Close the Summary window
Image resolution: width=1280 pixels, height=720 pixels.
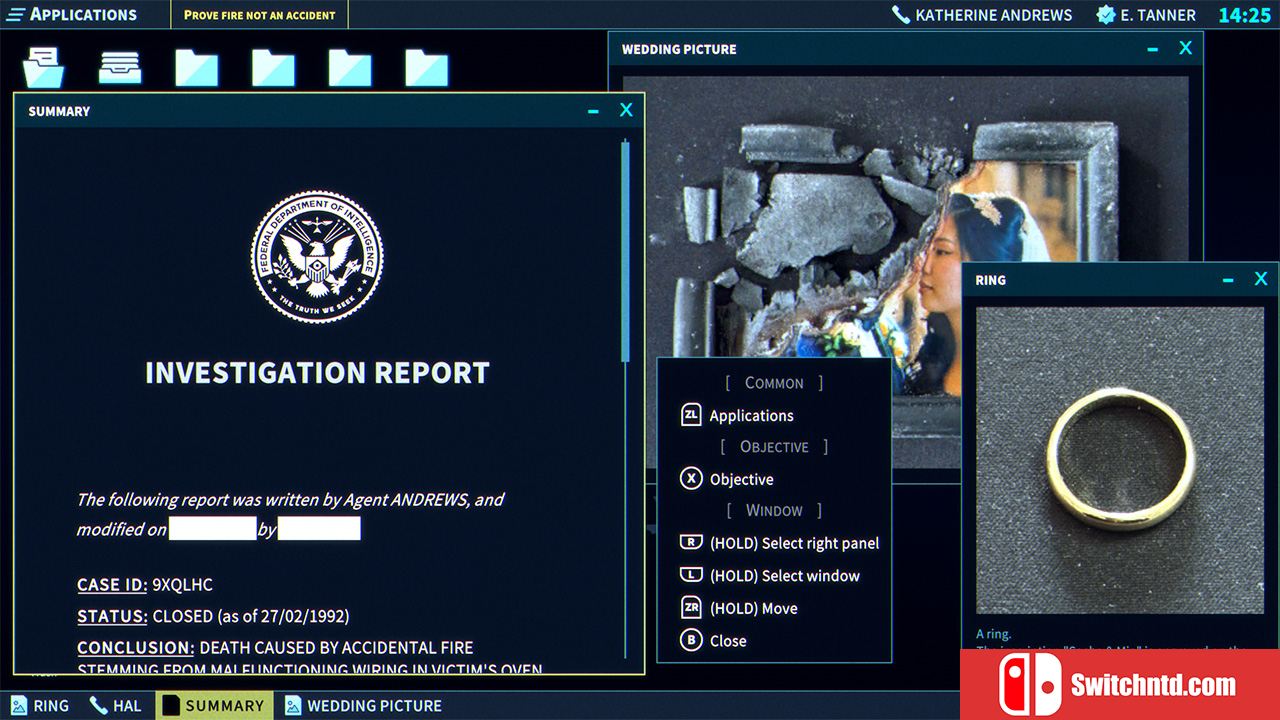(626, 110)
